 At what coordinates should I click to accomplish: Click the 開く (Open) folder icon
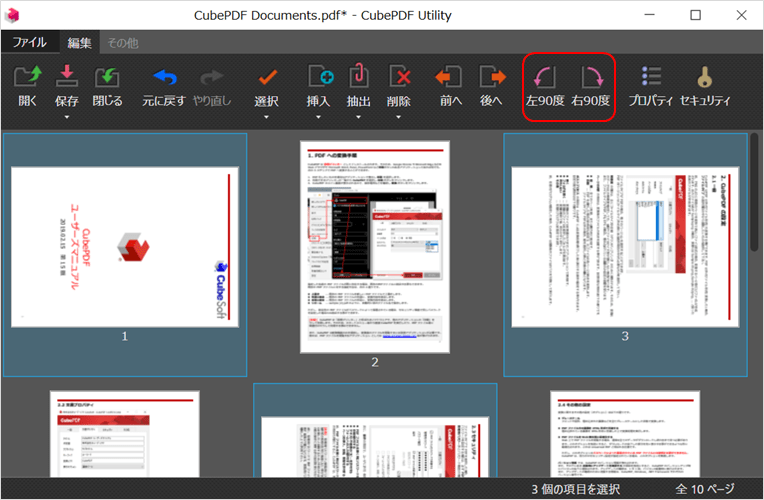[27, 77]
